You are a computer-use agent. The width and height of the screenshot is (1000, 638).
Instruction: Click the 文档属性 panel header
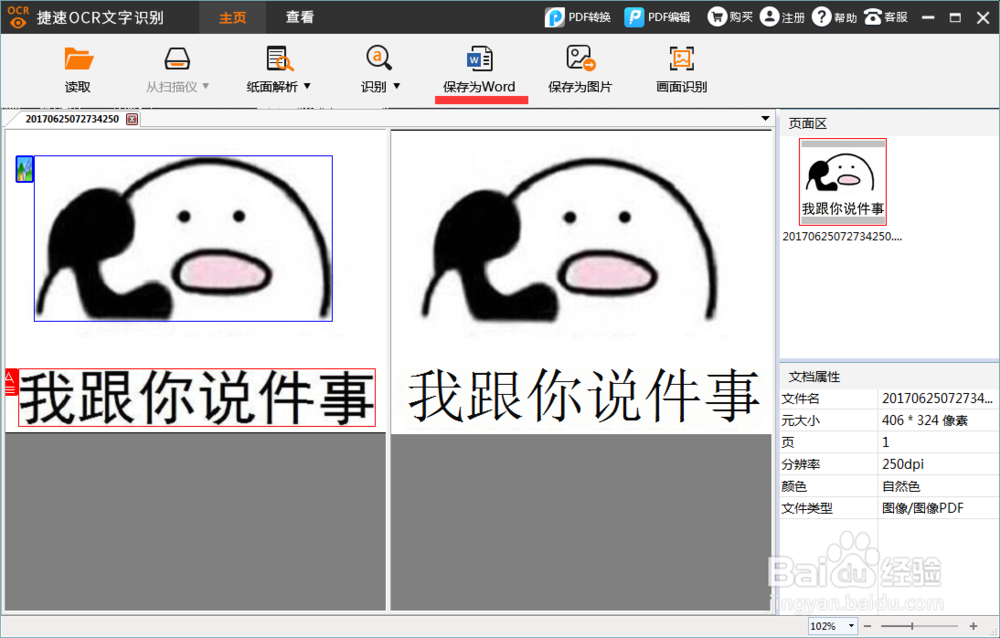coord(814,377)
